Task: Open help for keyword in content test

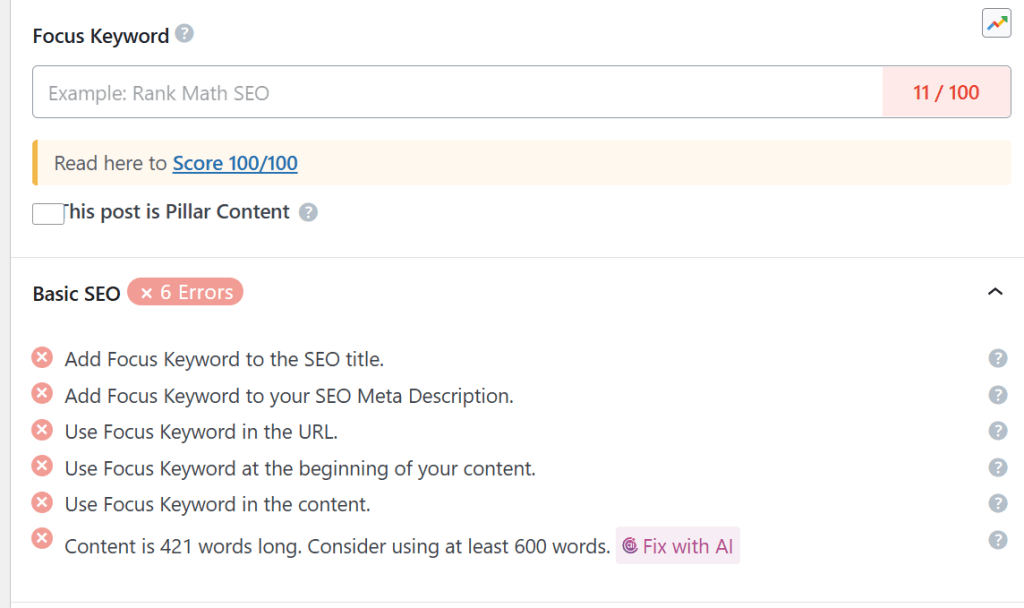Action: (x=997, y=503)
